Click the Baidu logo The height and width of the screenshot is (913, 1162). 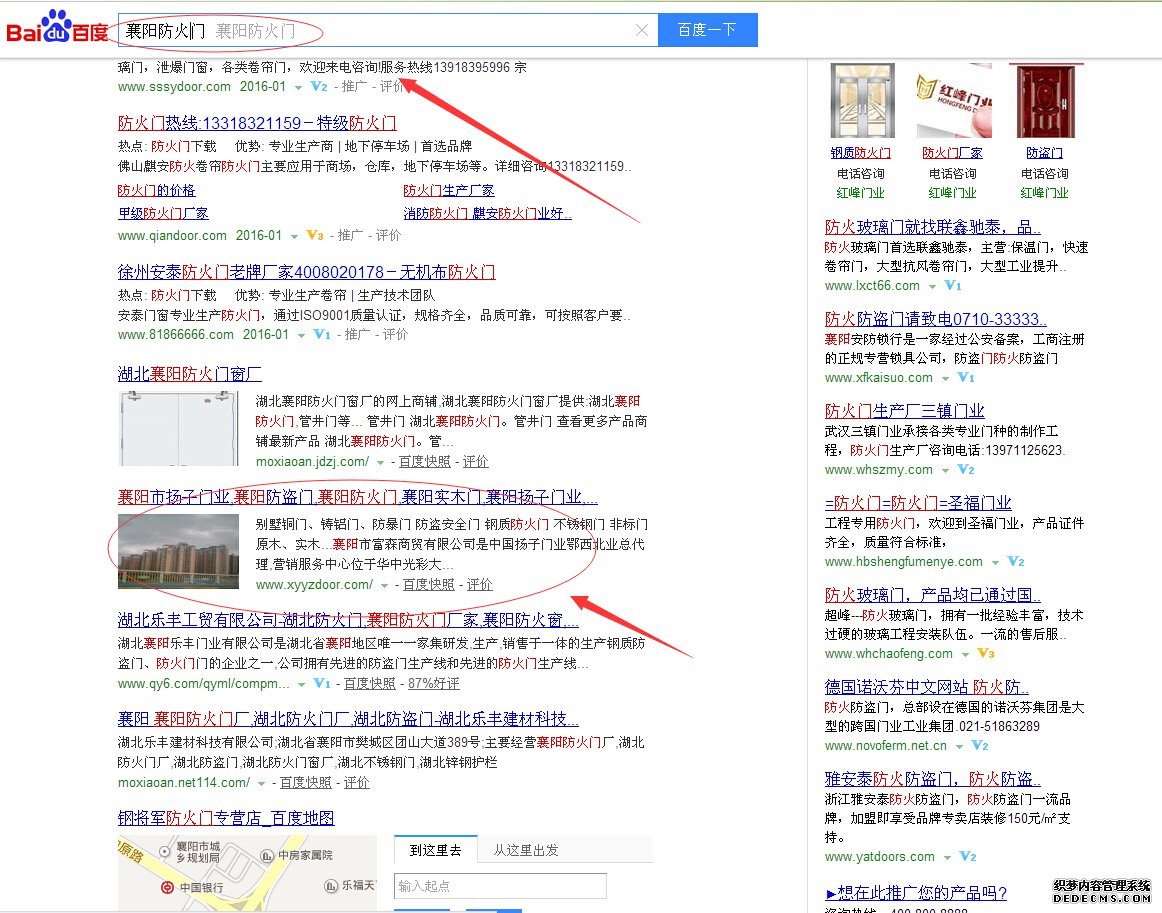pyautogui.click(x=58, y=28)
